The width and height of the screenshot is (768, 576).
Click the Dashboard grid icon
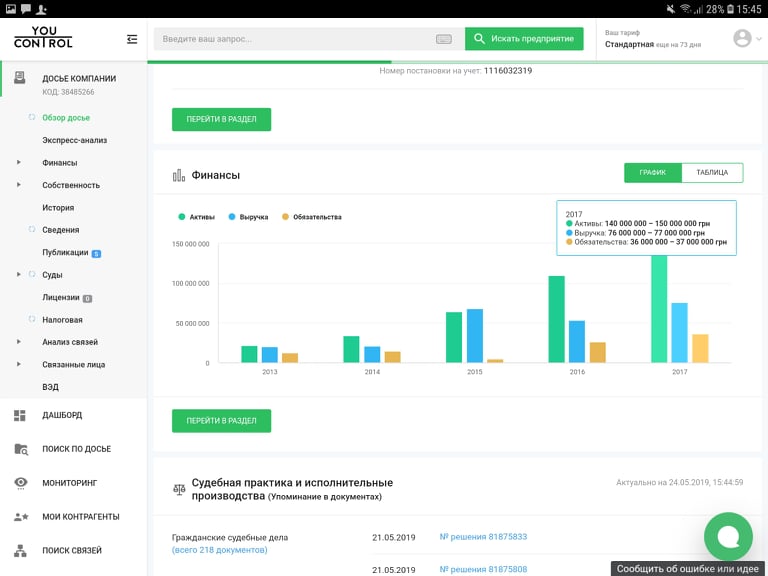pos(20,415)
